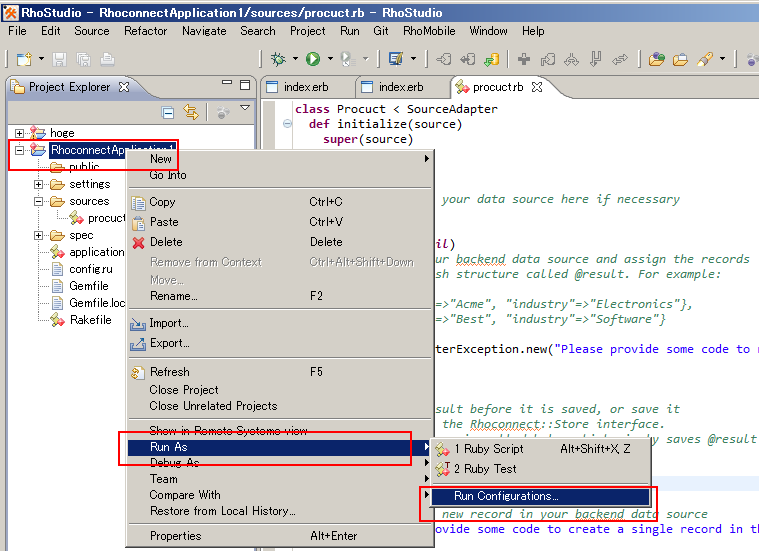This screenshot has width=759, height=551.
Task: Maximize the Project Explorer panel
Action: (245, 85)
